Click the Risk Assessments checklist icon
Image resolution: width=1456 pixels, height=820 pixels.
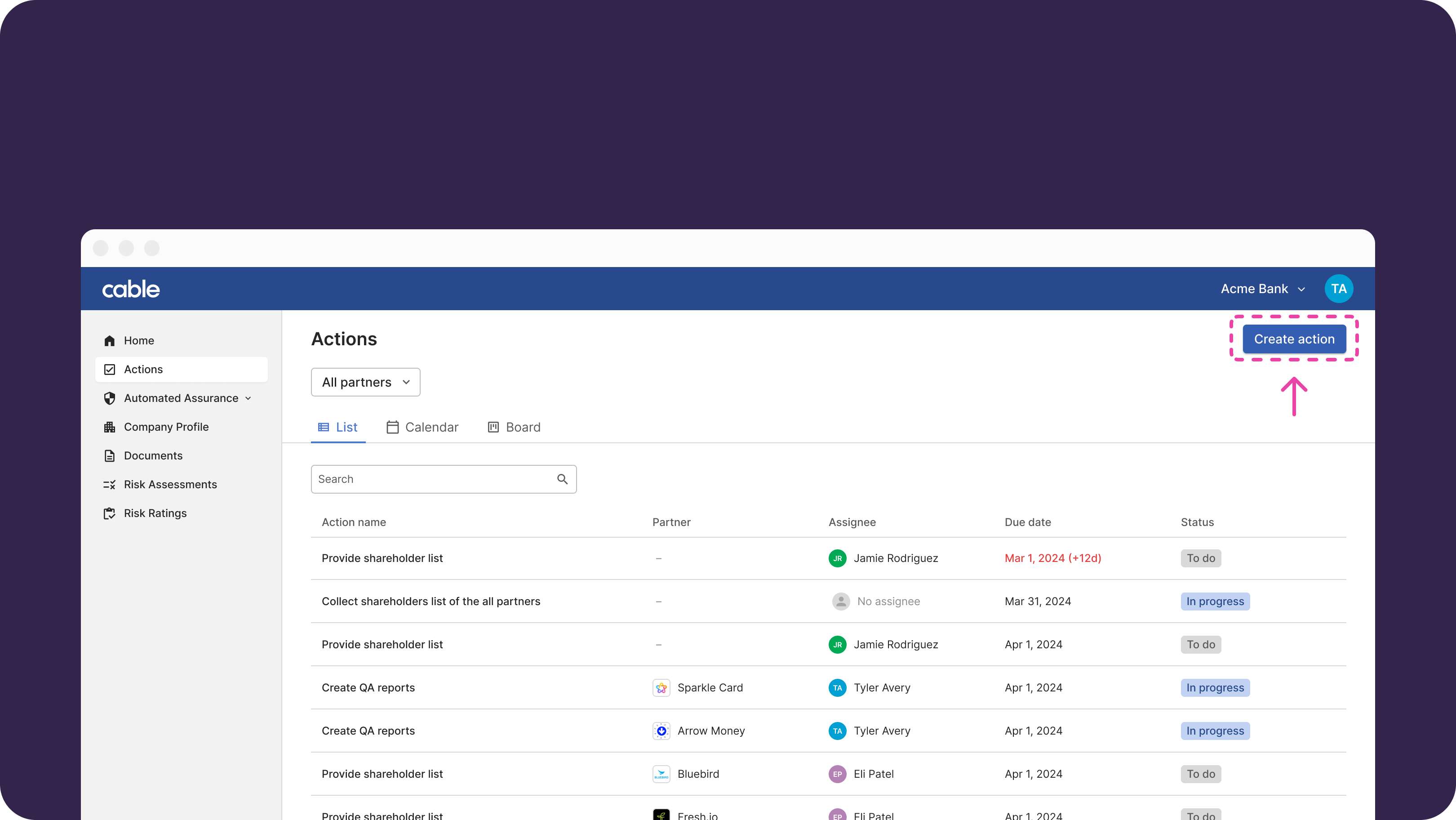point(110,485)
